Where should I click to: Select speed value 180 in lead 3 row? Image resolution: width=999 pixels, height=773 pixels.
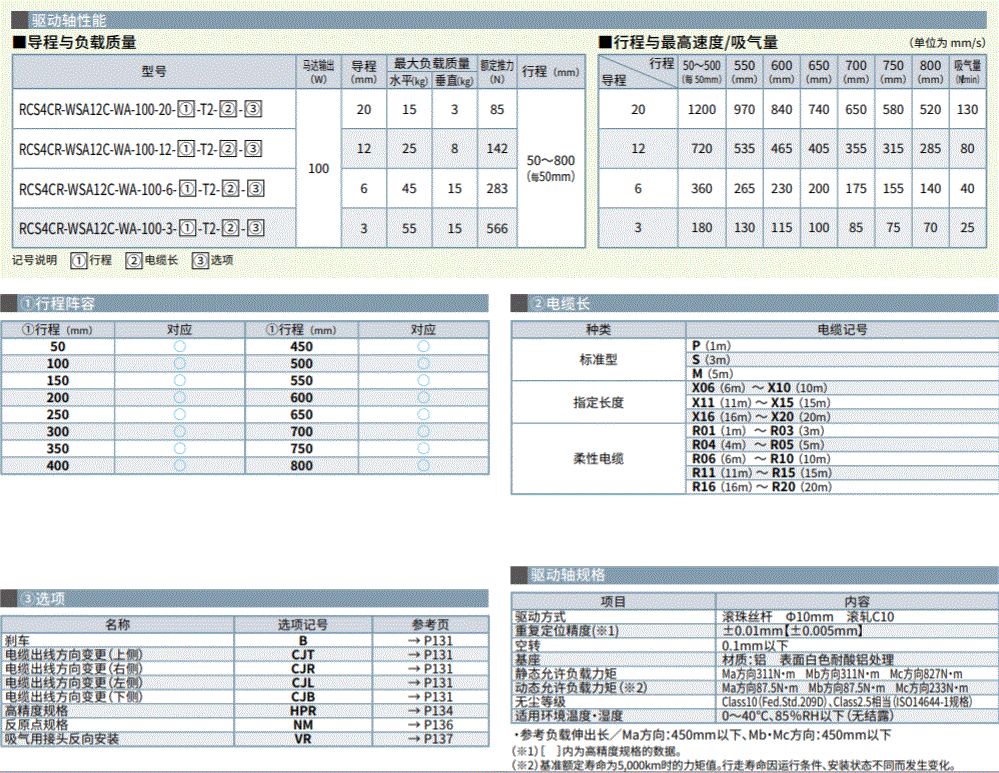[701, 228]
